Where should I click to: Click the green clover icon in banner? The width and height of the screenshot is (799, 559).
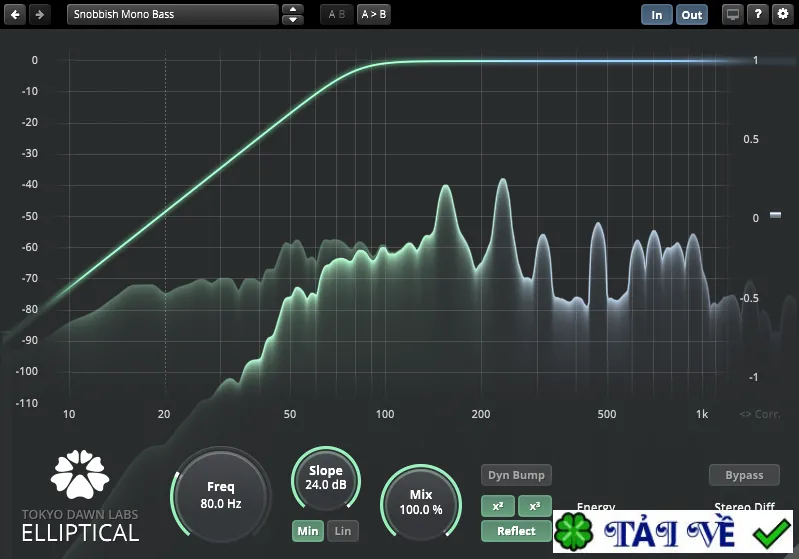pos(574,532)
